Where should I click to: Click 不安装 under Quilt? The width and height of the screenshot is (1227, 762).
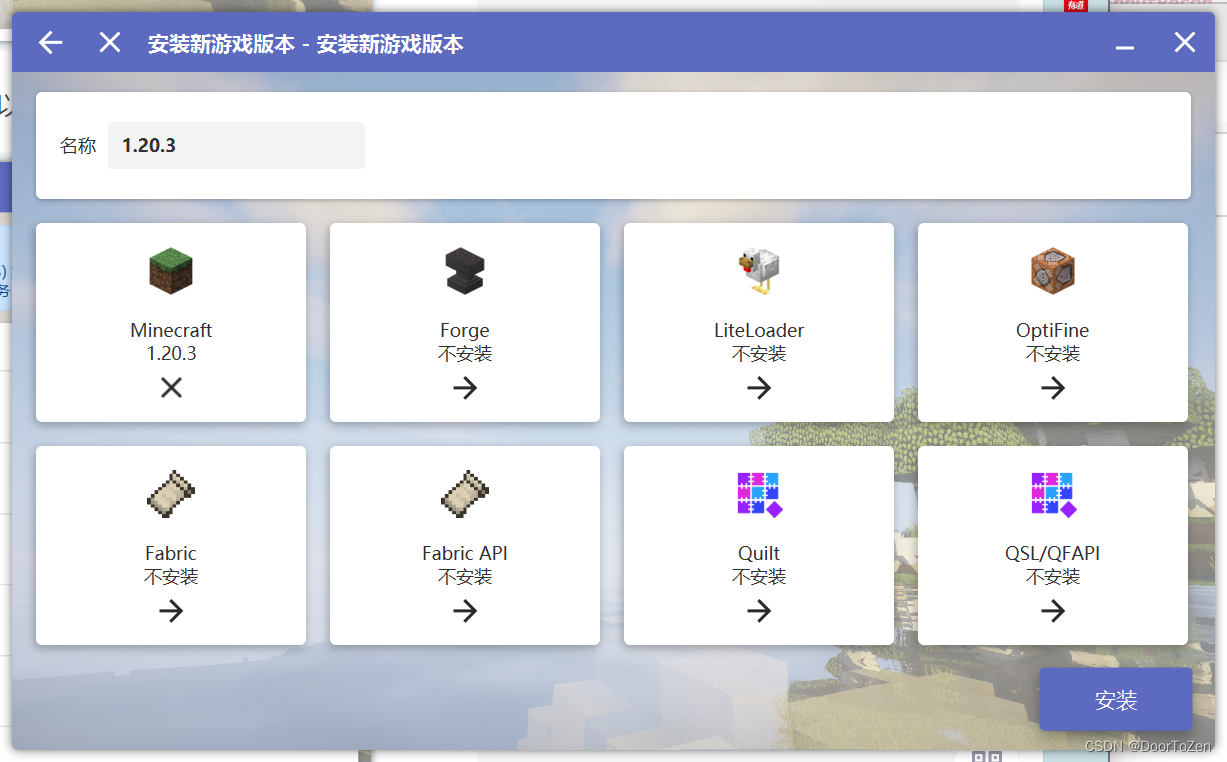pos(759,577)
